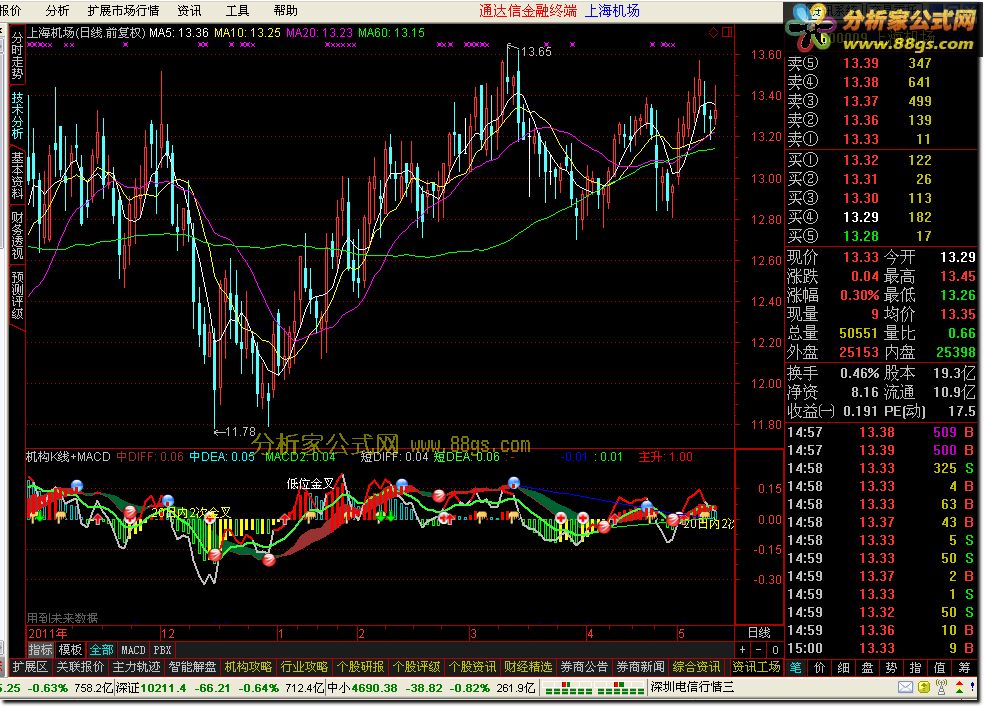Open 财经精选 link
The image size is (985, 707).
click(x=528, y=667)
